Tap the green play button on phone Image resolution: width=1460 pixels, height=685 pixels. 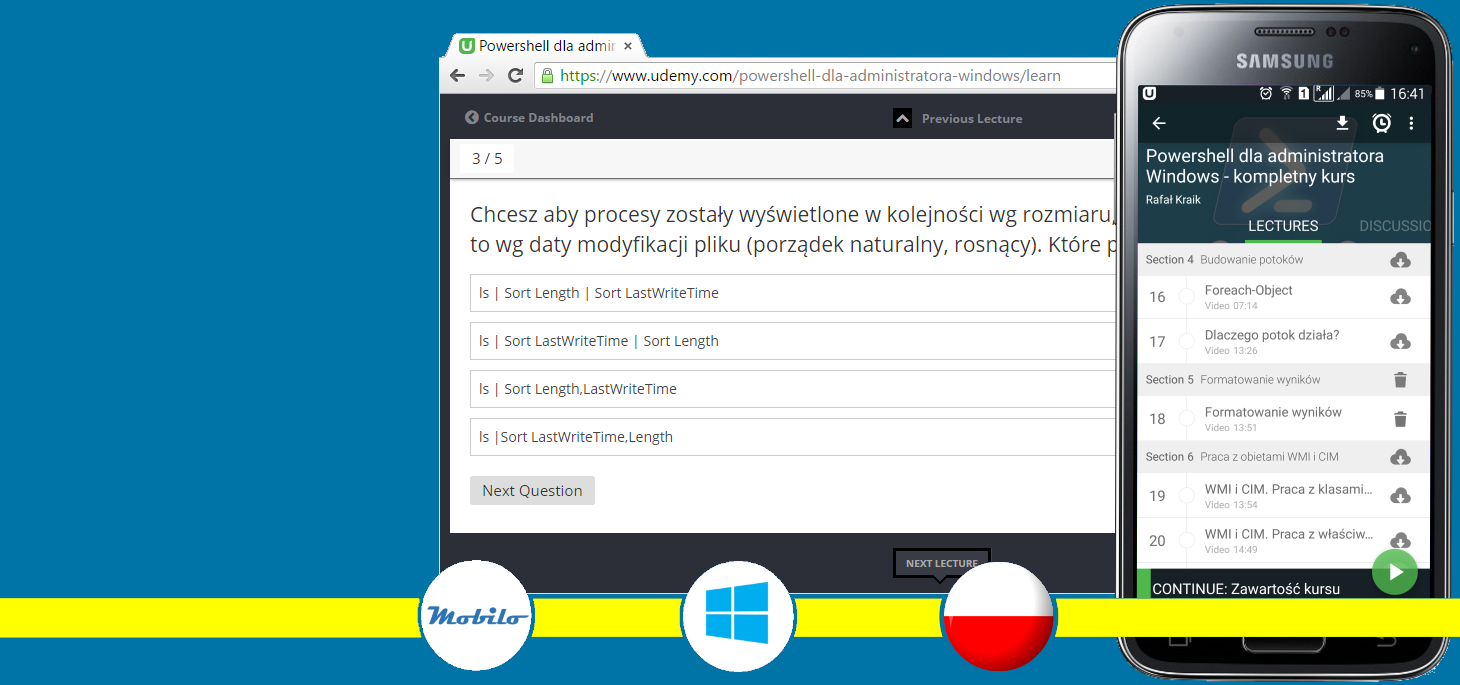tap(1394, 572)
